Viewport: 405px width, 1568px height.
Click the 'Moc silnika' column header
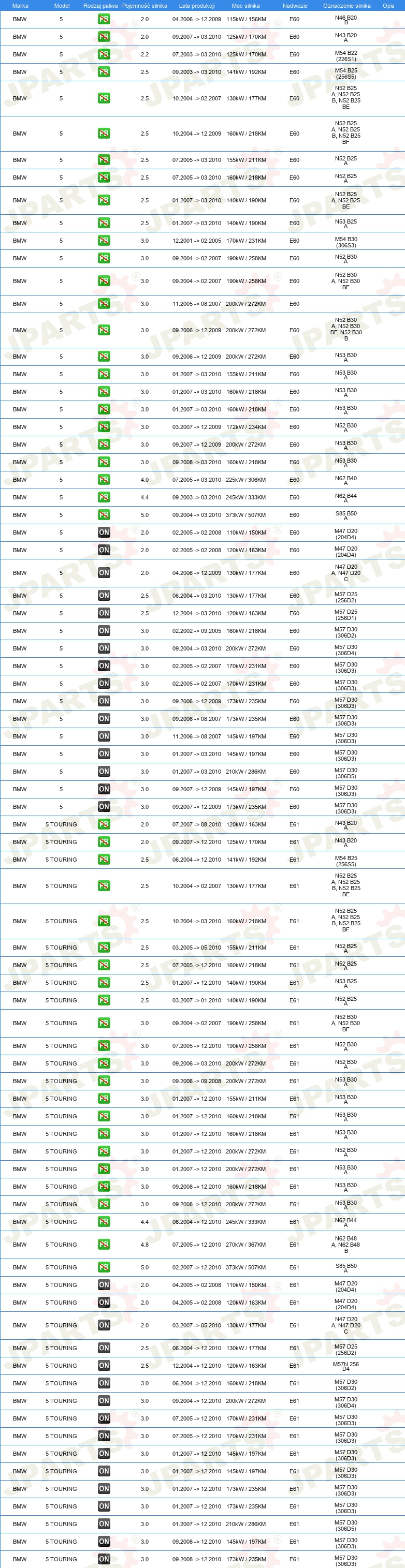click(x=246, y=6)
